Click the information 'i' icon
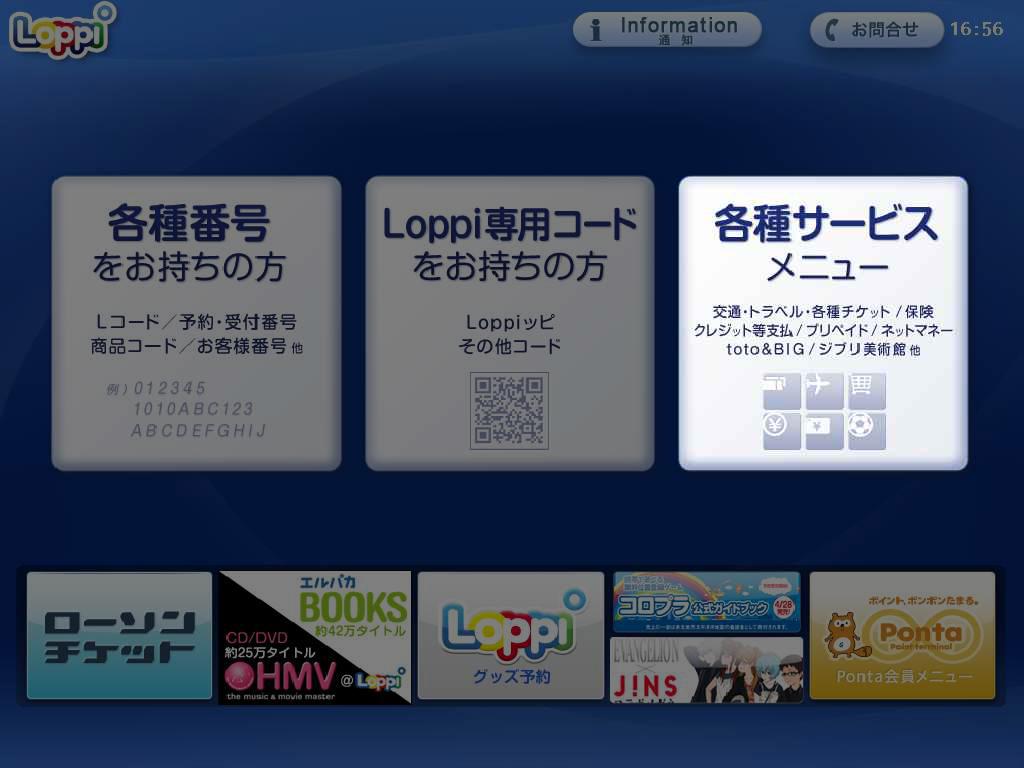Image resolution: width=1024 pixels, height=768 pixels. pyautogui.click(x=596, y=30)
